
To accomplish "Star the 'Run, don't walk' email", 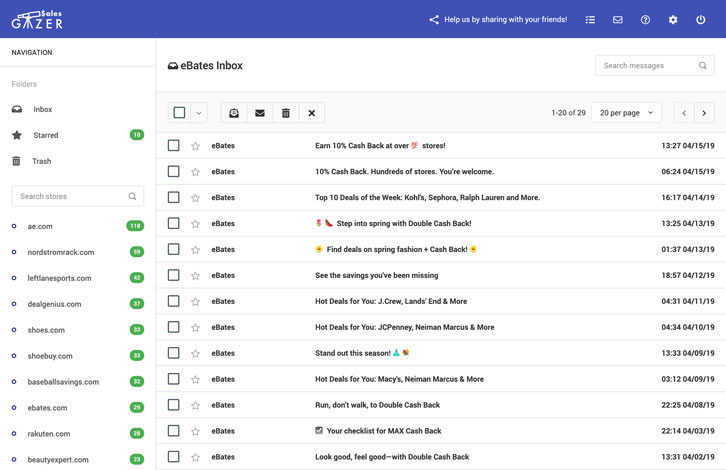I will (x=195, y=405).
